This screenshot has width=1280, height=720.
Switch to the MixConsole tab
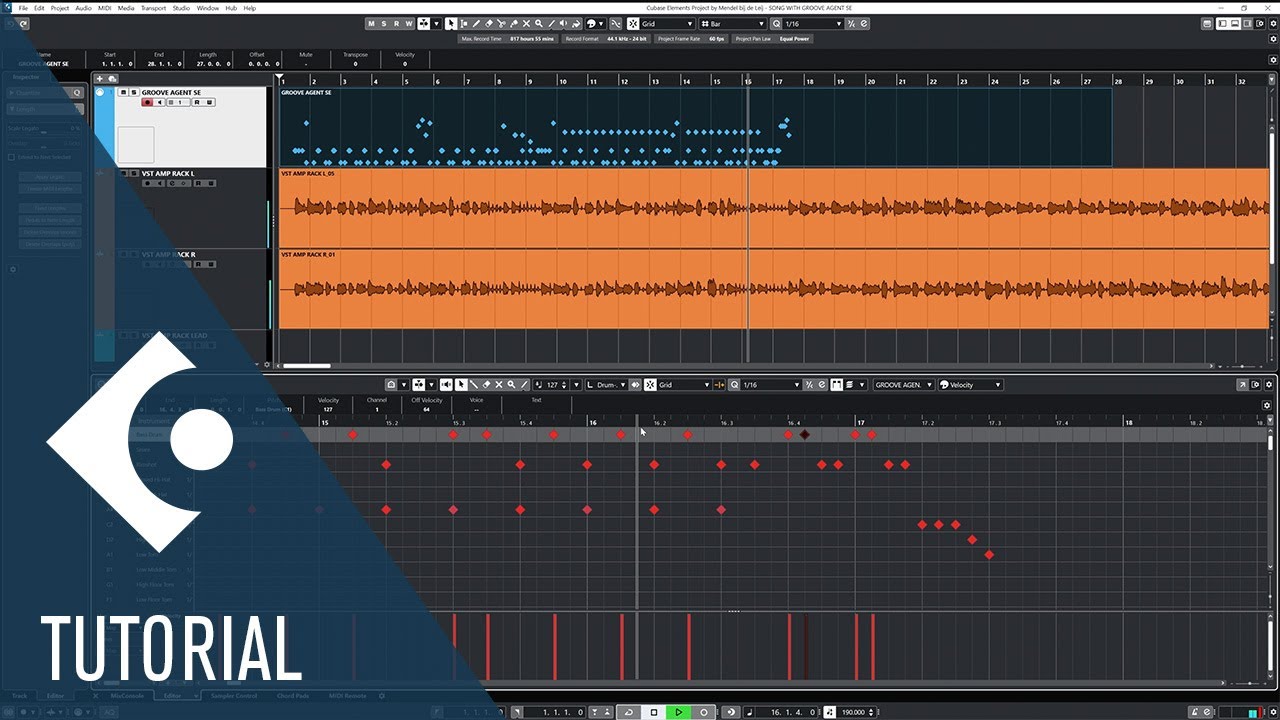pyautogui.click(x=128, y=695)
